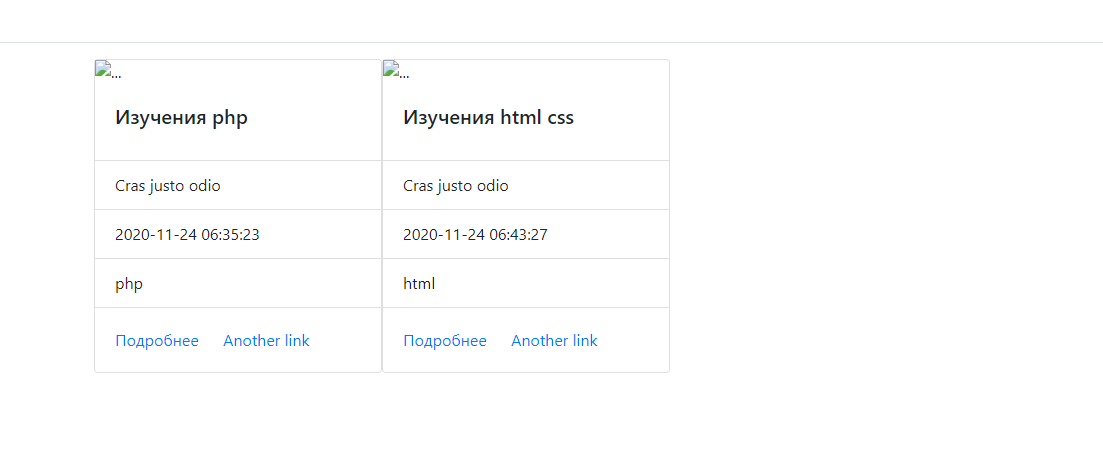Open "Подробнее" link in the php card
The height and width of the screenshot is (461, 1103).
[157, 341]
